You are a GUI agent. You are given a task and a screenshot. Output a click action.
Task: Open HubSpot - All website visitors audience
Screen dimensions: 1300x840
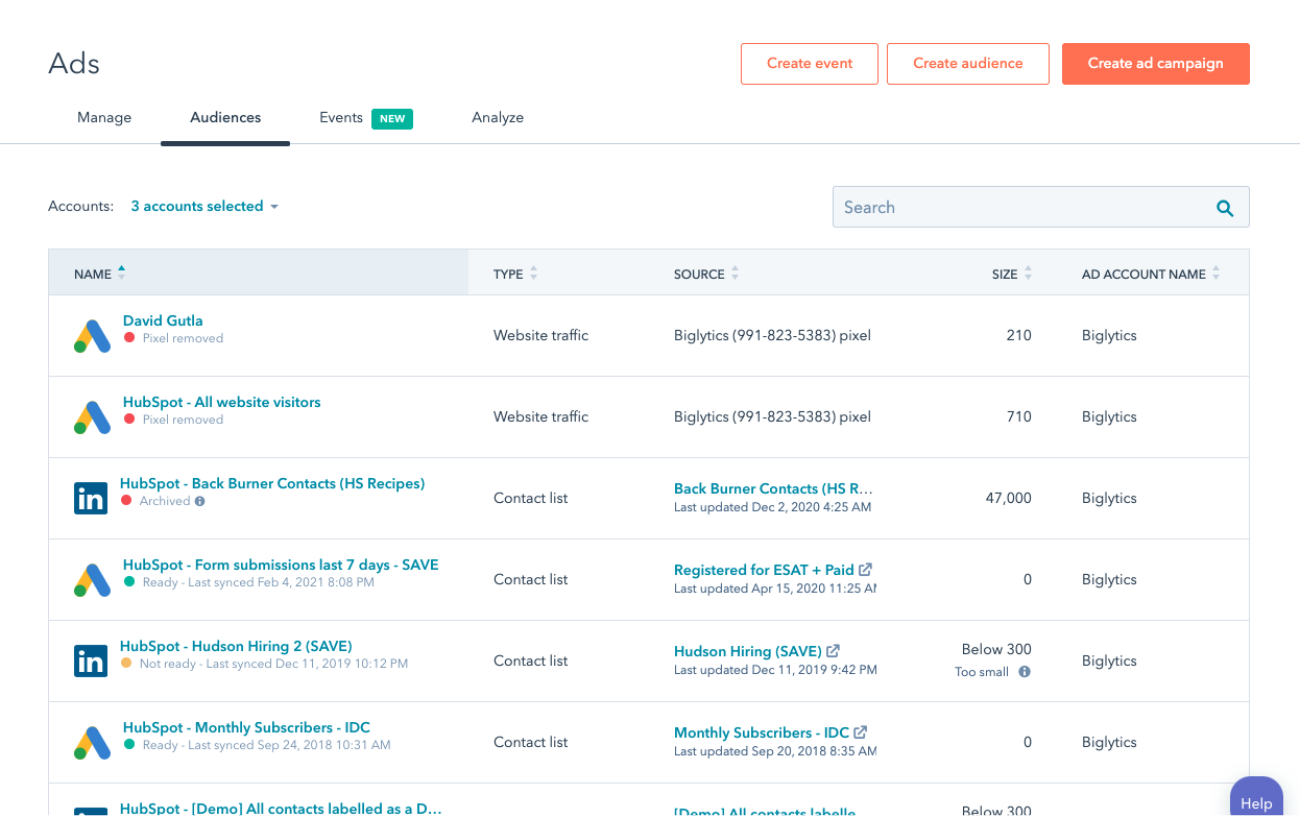[222, 402]
